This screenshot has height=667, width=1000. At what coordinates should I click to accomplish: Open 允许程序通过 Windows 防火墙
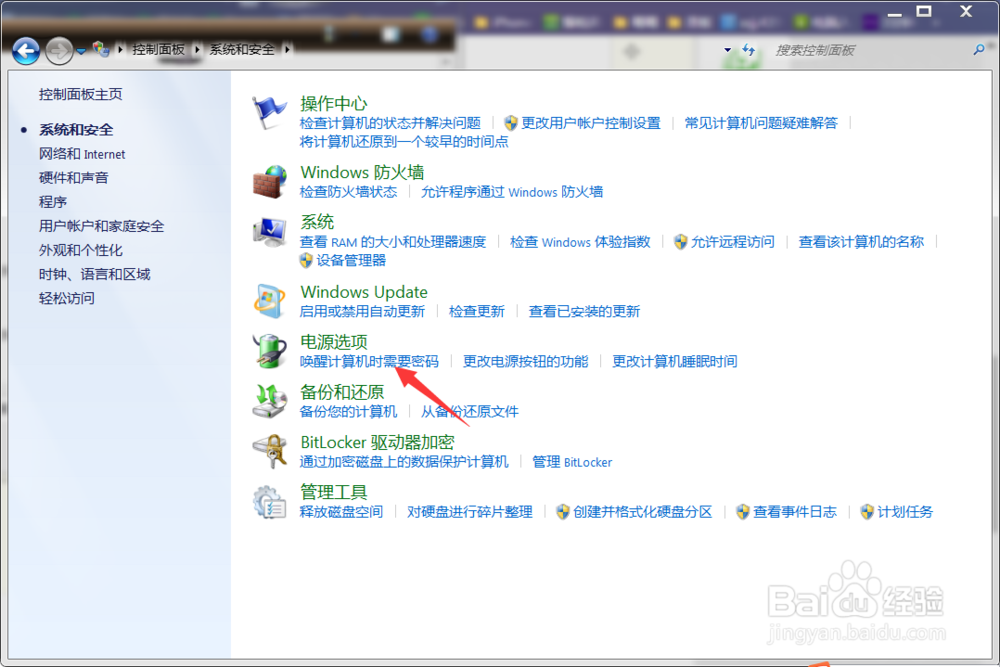512,192
